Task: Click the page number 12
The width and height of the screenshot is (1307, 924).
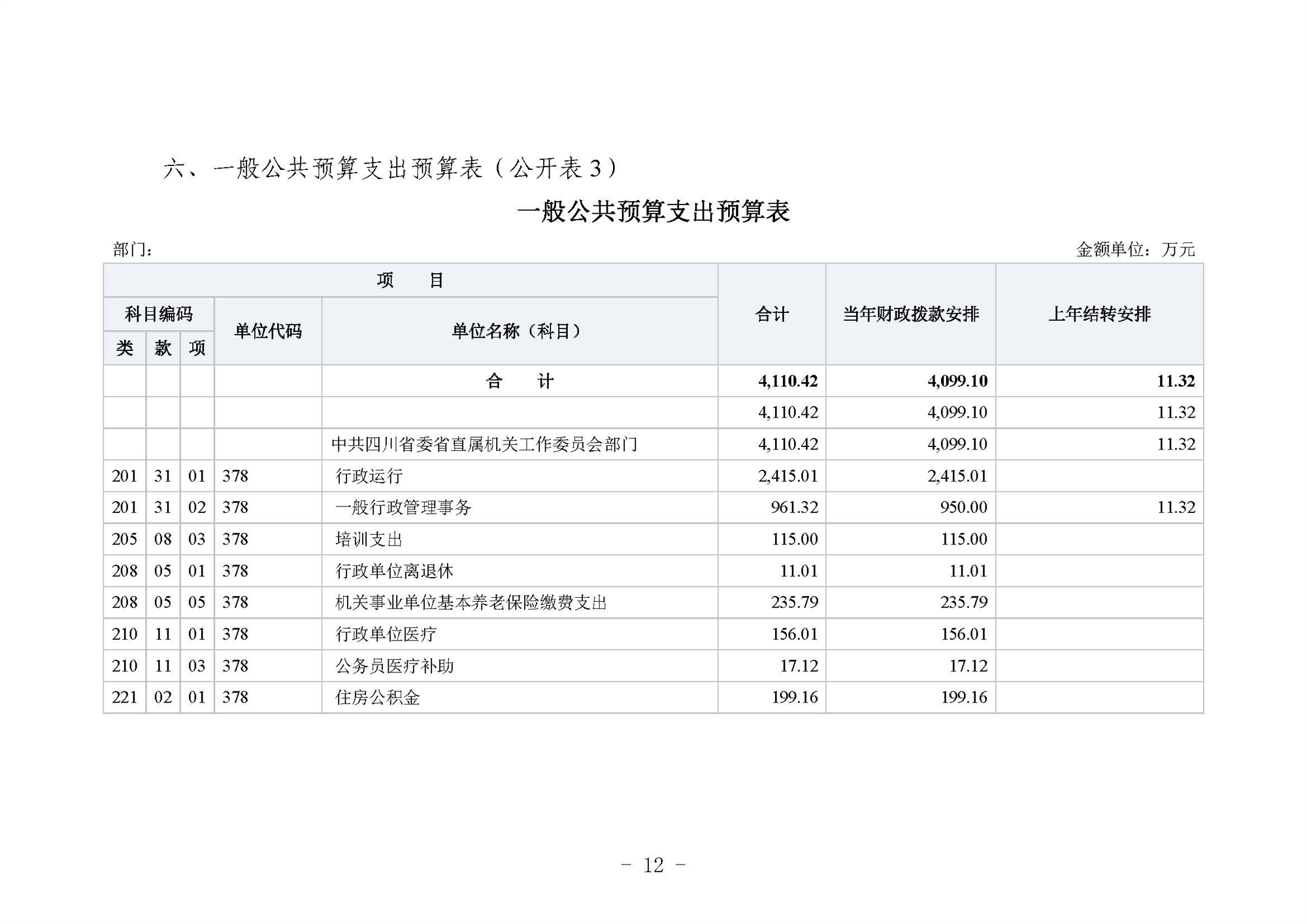Action: click(653, 865)
